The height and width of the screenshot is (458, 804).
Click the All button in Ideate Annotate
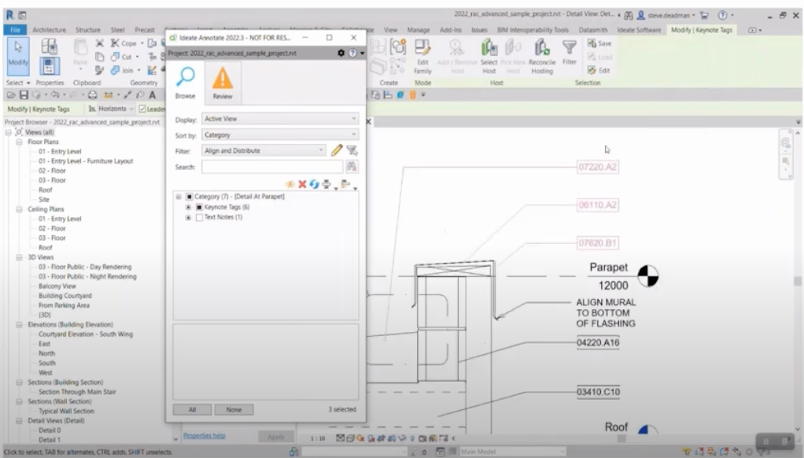pyautogui.click(x=192, y=409)
